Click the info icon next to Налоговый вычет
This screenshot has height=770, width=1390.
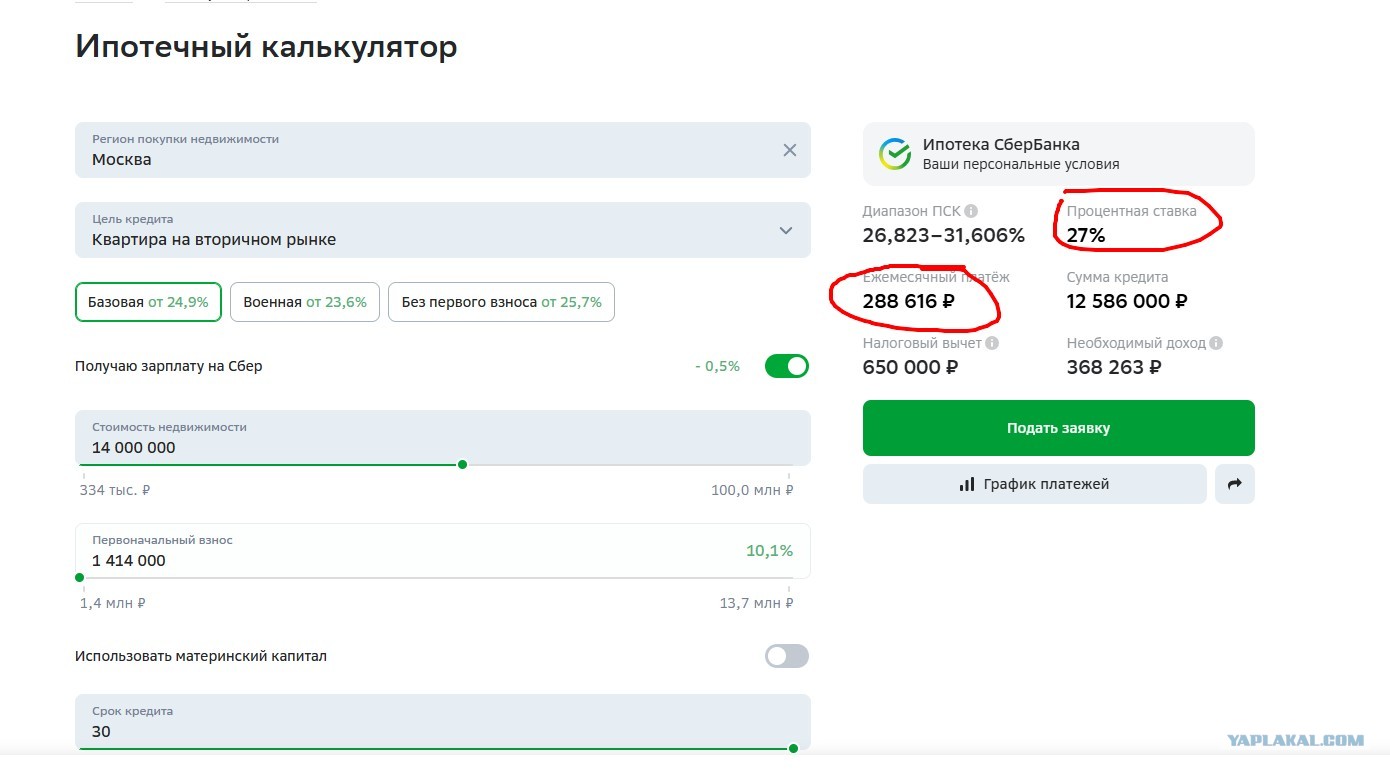tap(992, 343)
